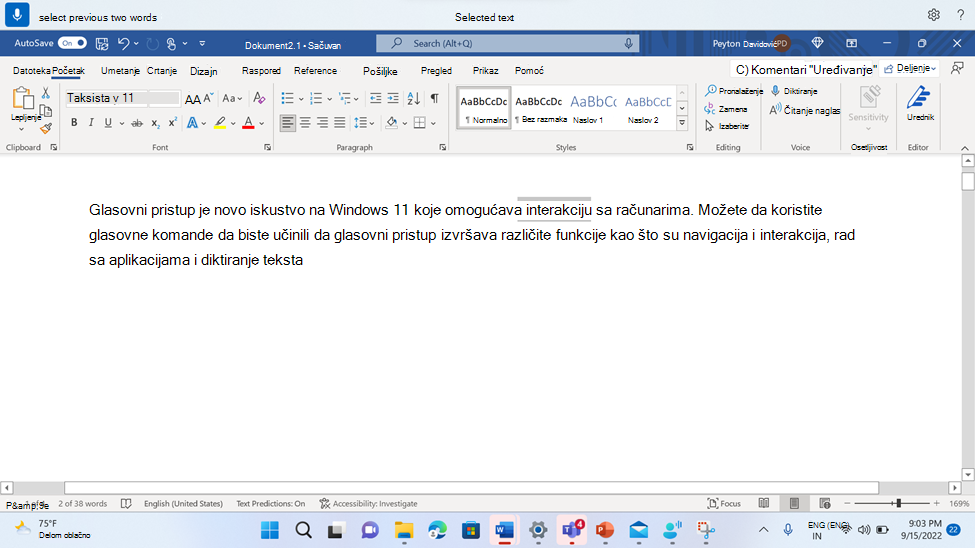Open the Borders dropdown arrow
The width and height of the screenshot is (975, 548).
click(433, 123)
